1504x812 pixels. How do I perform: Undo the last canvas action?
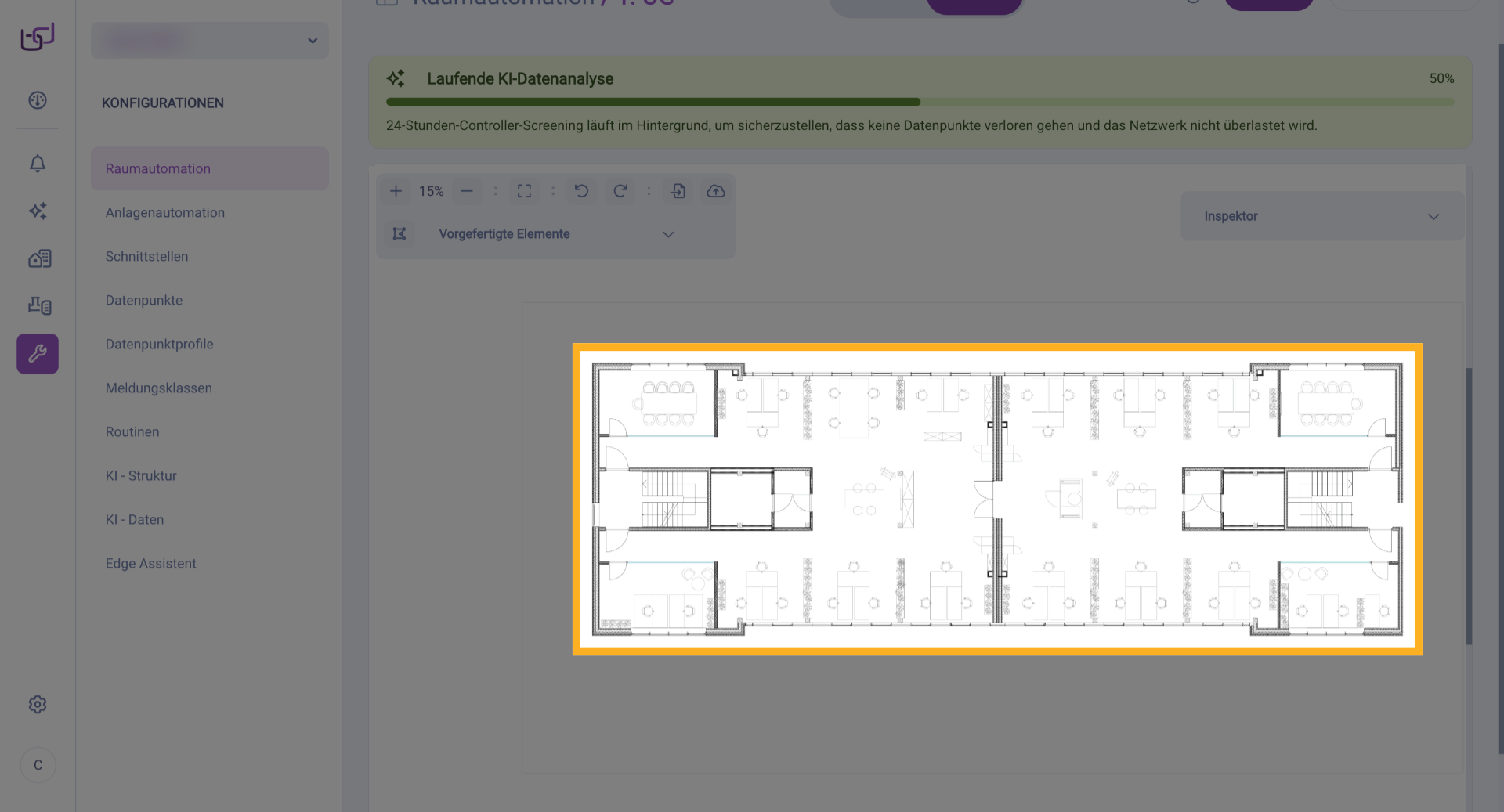click(x=581, y=191)
